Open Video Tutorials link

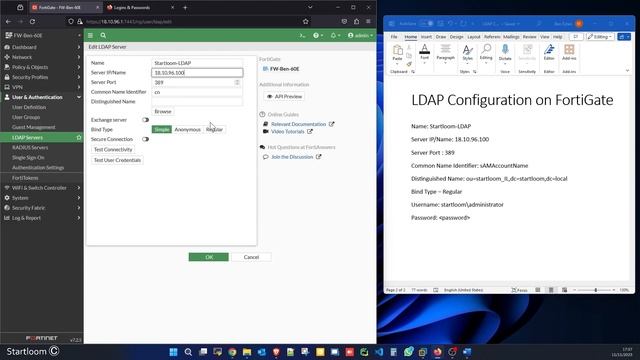[x=288, y=131]
